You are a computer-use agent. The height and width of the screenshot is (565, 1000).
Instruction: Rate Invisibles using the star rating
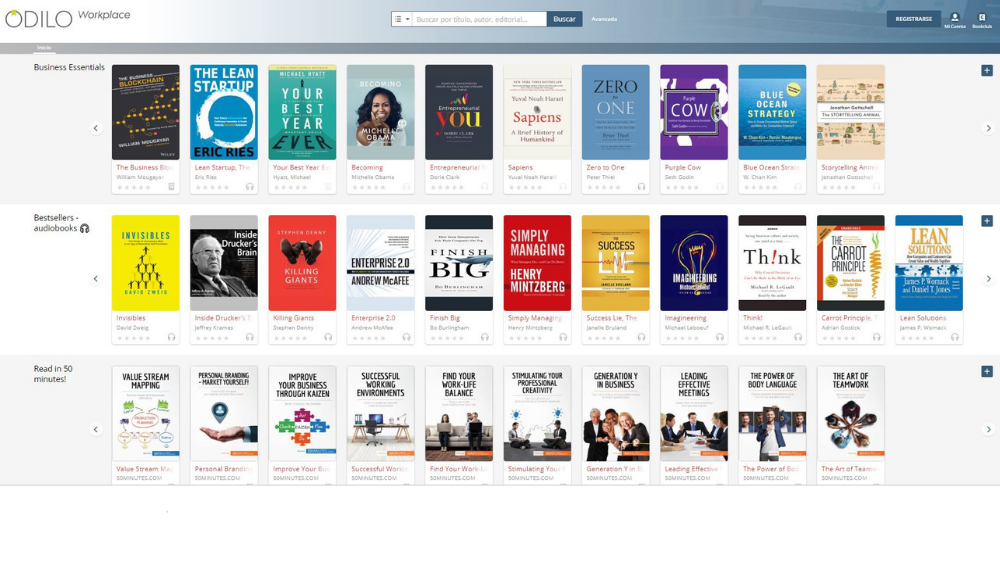[x=134, y=338]
